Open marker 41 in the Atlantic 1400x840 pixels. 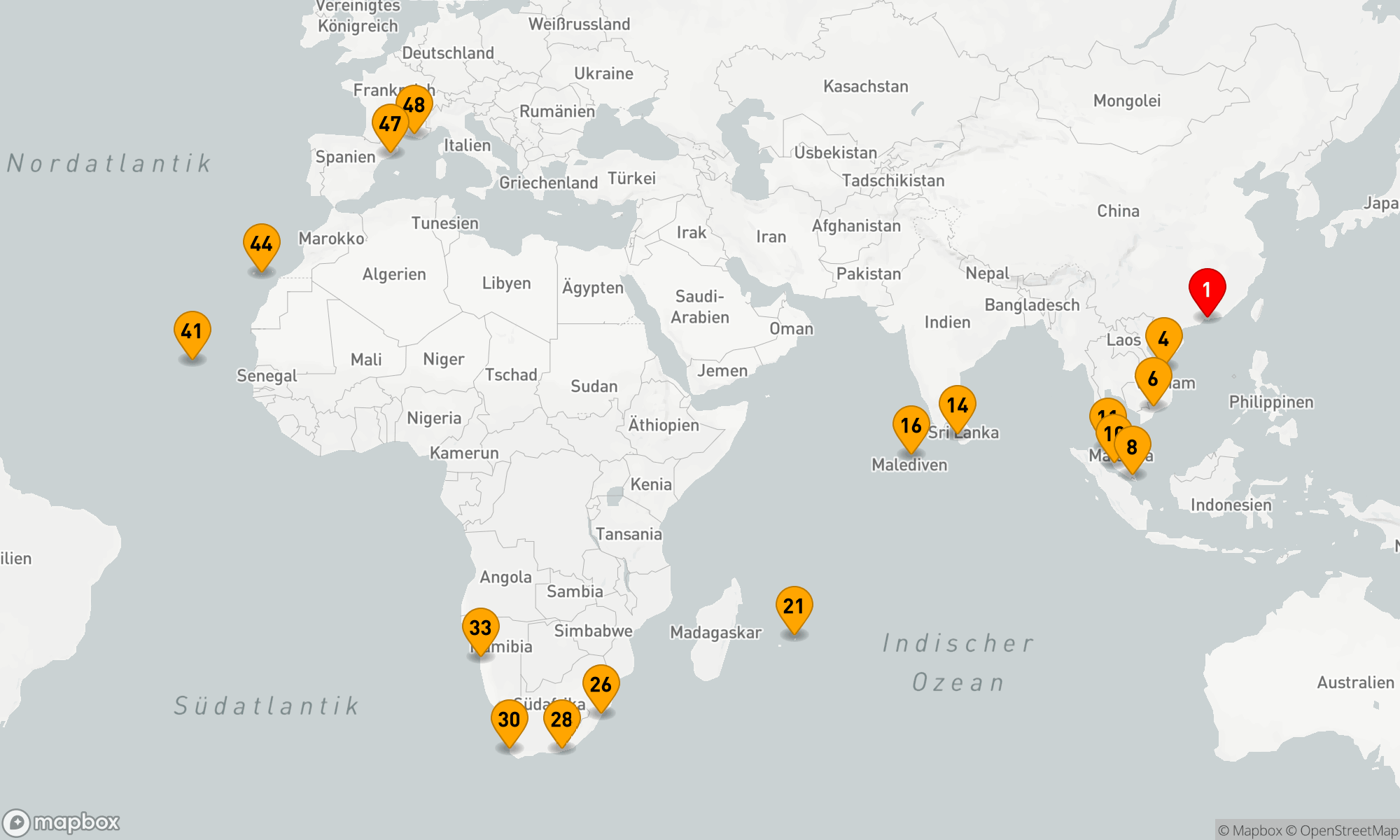[192, 331]
